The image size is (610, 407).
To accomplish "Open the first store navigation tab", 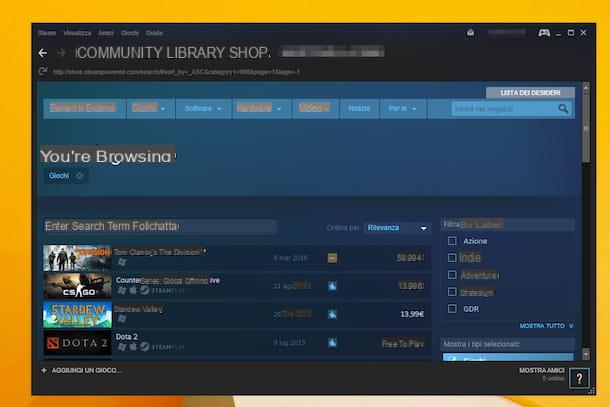I will [x=83, y=109].
